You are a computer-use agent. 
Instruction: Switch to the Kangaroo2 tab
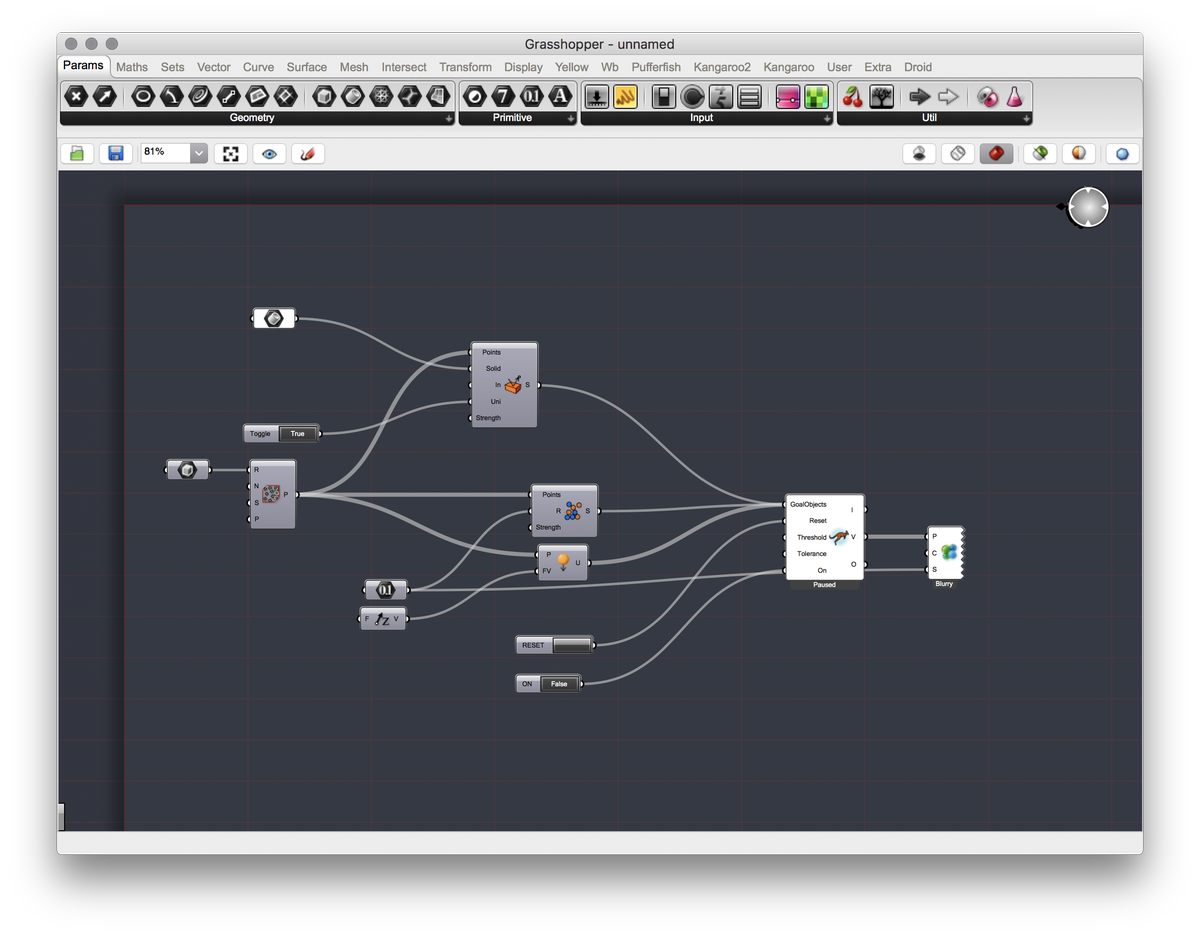click(x=722, y=67)
